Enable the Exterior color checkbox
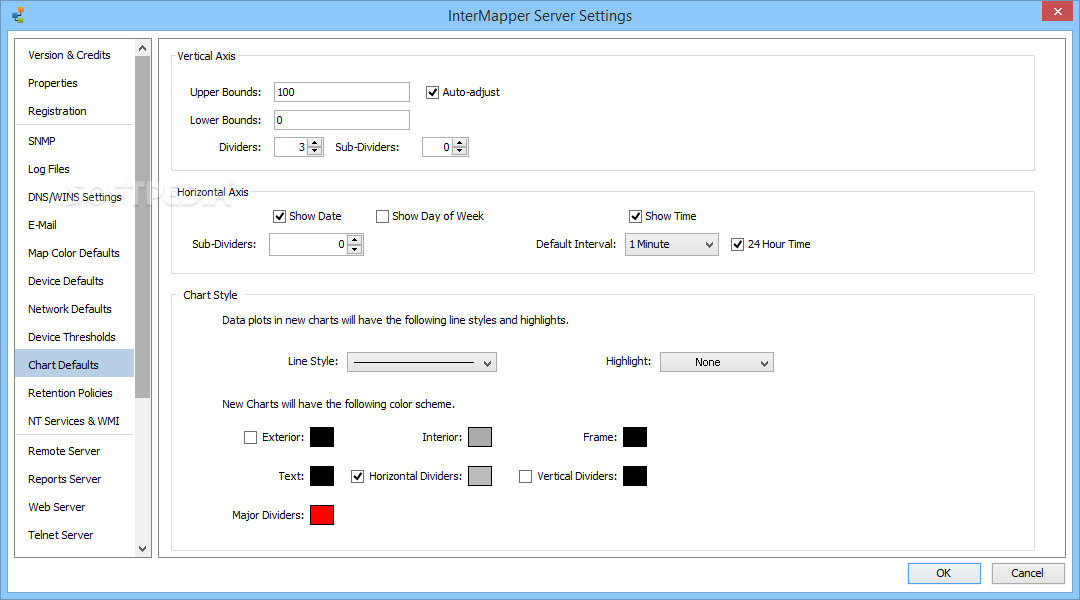This screenshot has width=1080, height=600. point(251,437)
